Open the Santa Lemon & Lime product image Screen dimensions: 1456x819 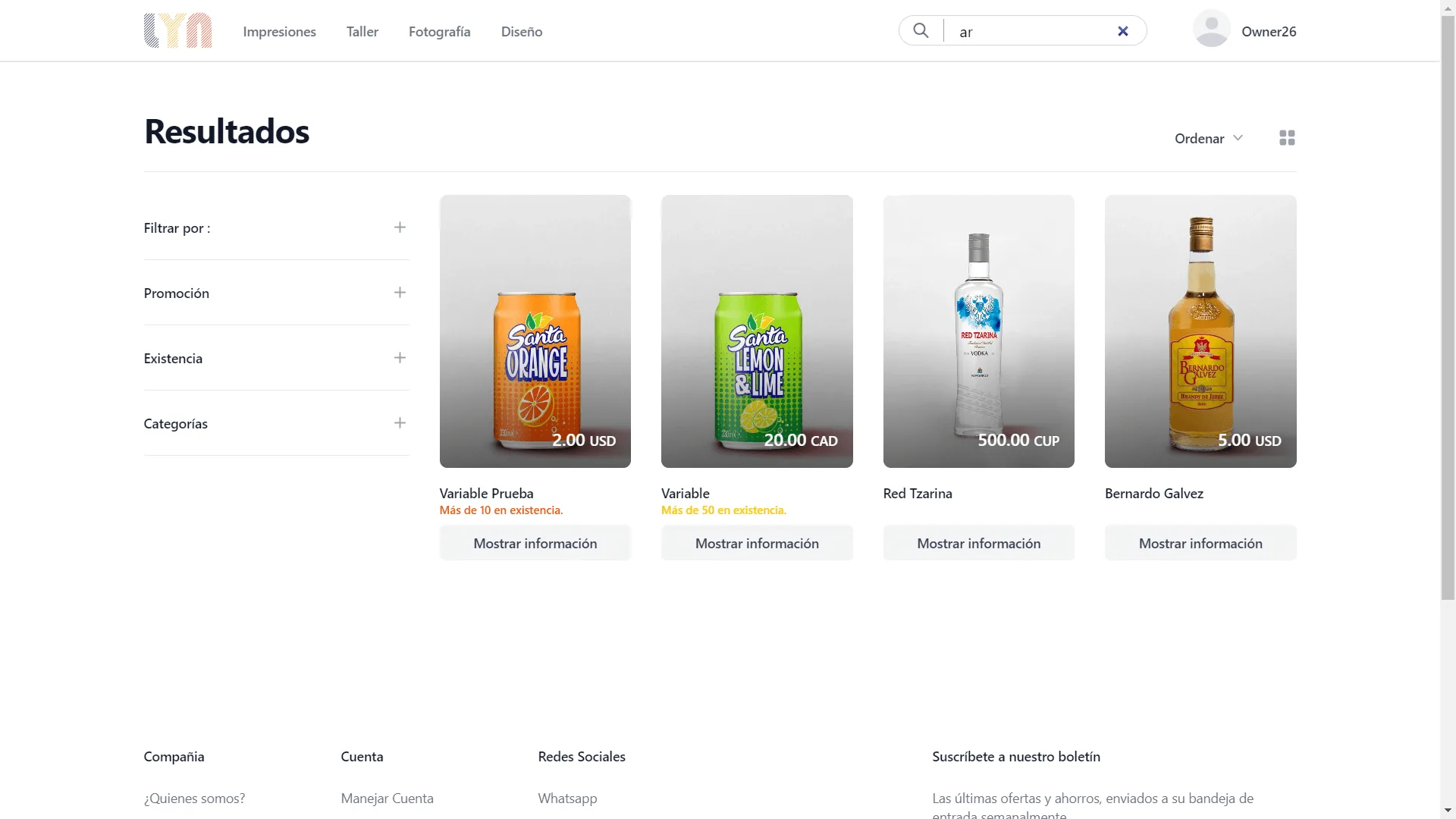coord(757,331)
